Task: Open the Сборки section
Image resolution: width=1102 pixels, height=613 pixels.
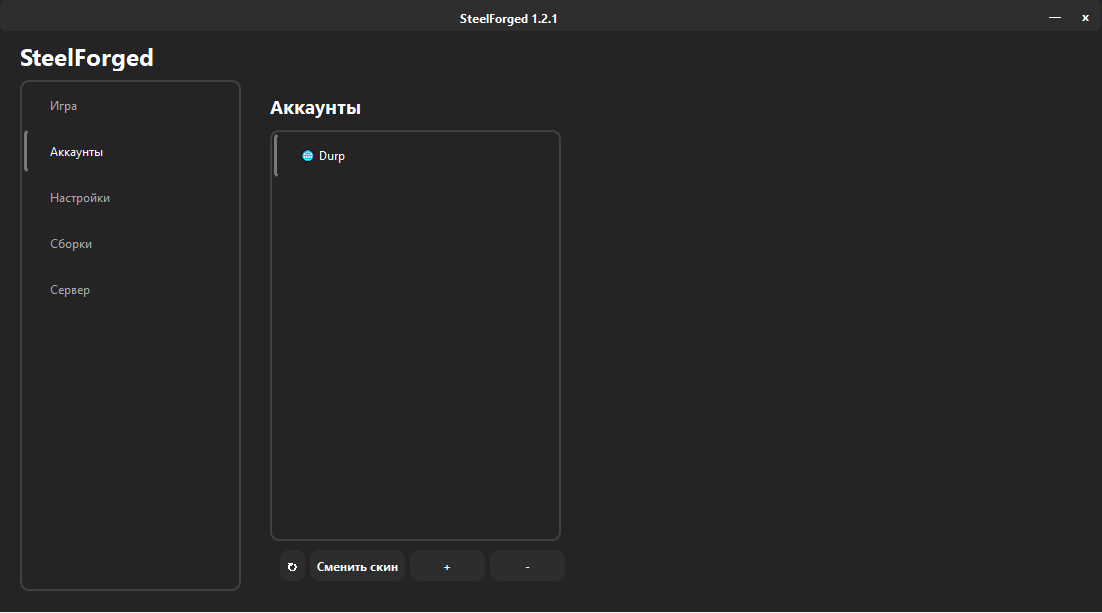Action: [131, 244]
